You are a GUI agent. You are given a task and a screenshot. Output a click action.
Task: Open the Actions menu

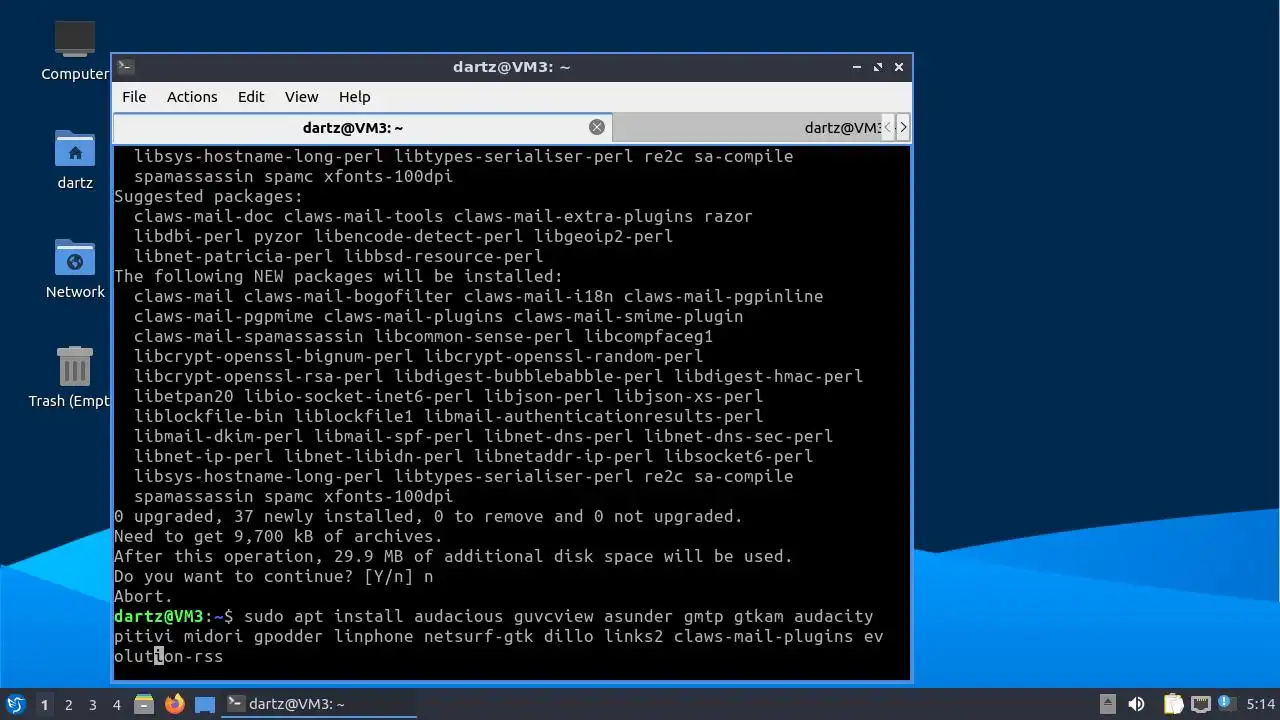[x=192, y=97]
